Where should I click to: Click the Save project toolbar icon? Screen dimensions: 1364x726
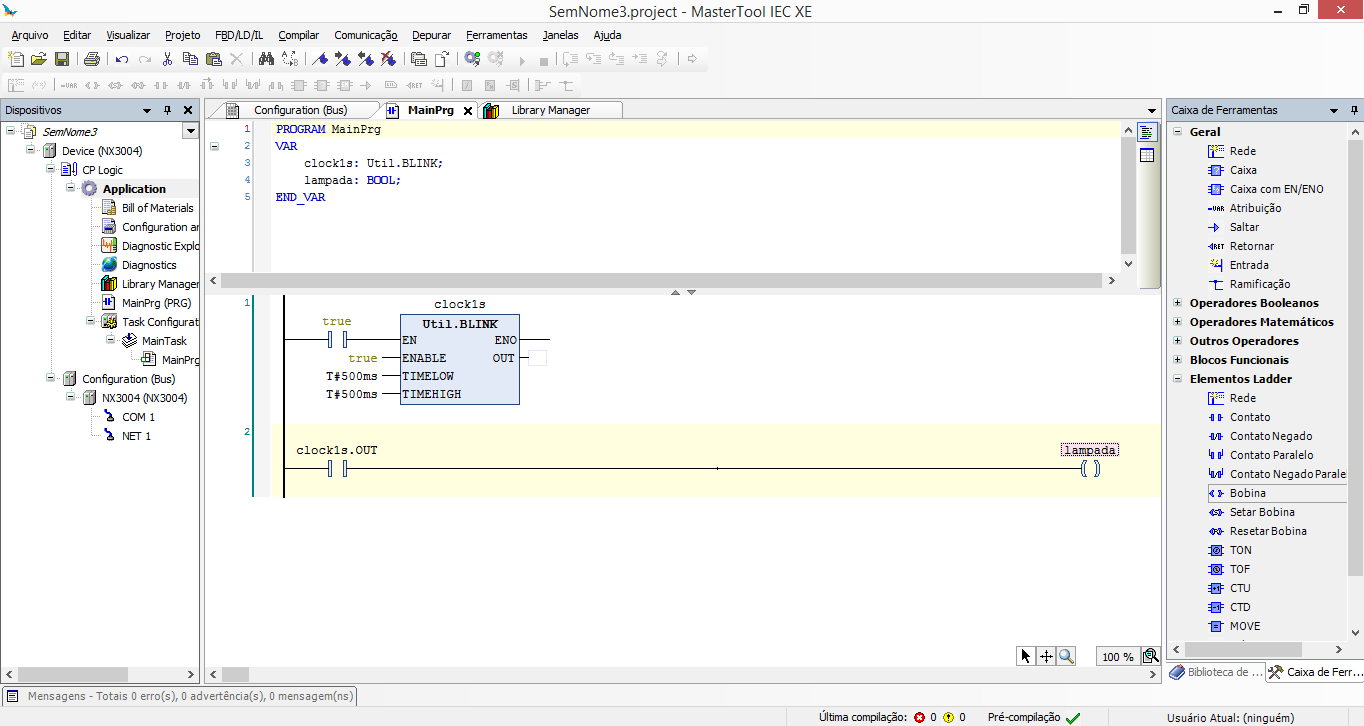point(62,60)
